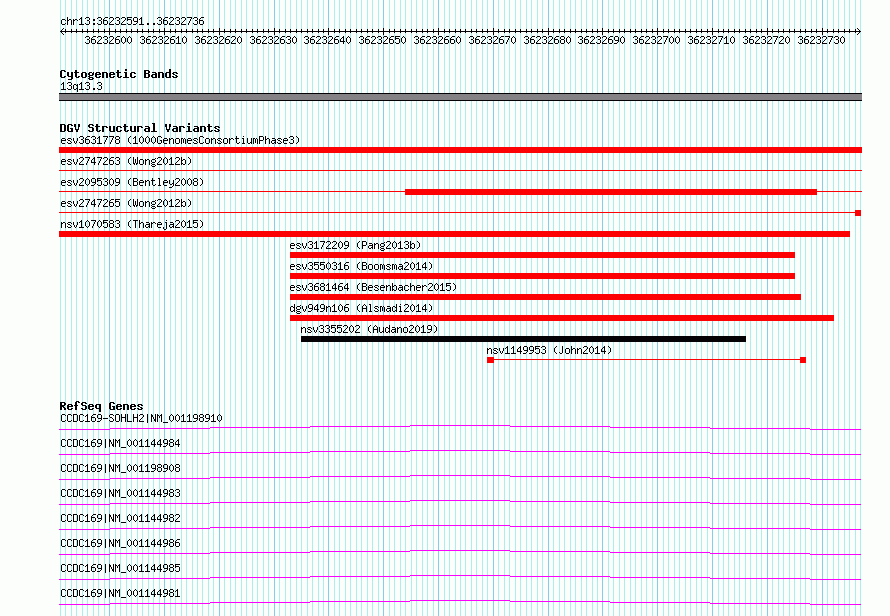
Task: Click the red bar of esv3172209
Action: pos(542,255)
